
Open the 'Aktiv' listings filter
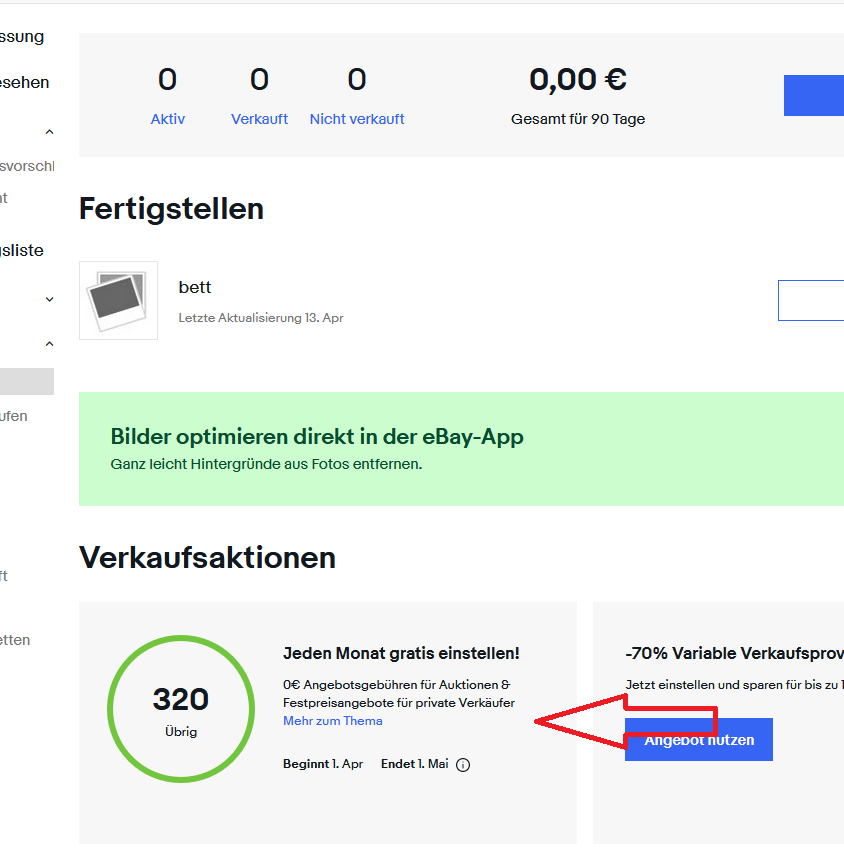167,118
